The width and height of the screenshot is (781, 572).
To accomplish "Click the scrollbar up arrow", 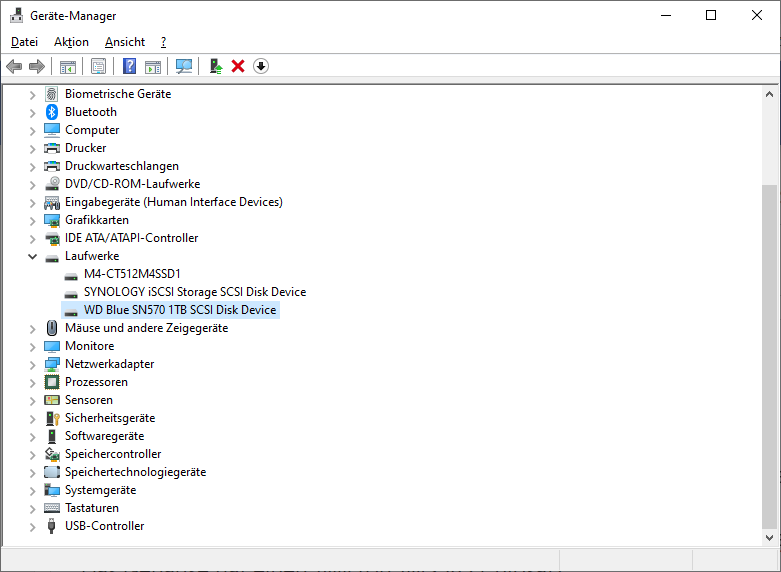I will pyautogui.click(x=770, y=94).
